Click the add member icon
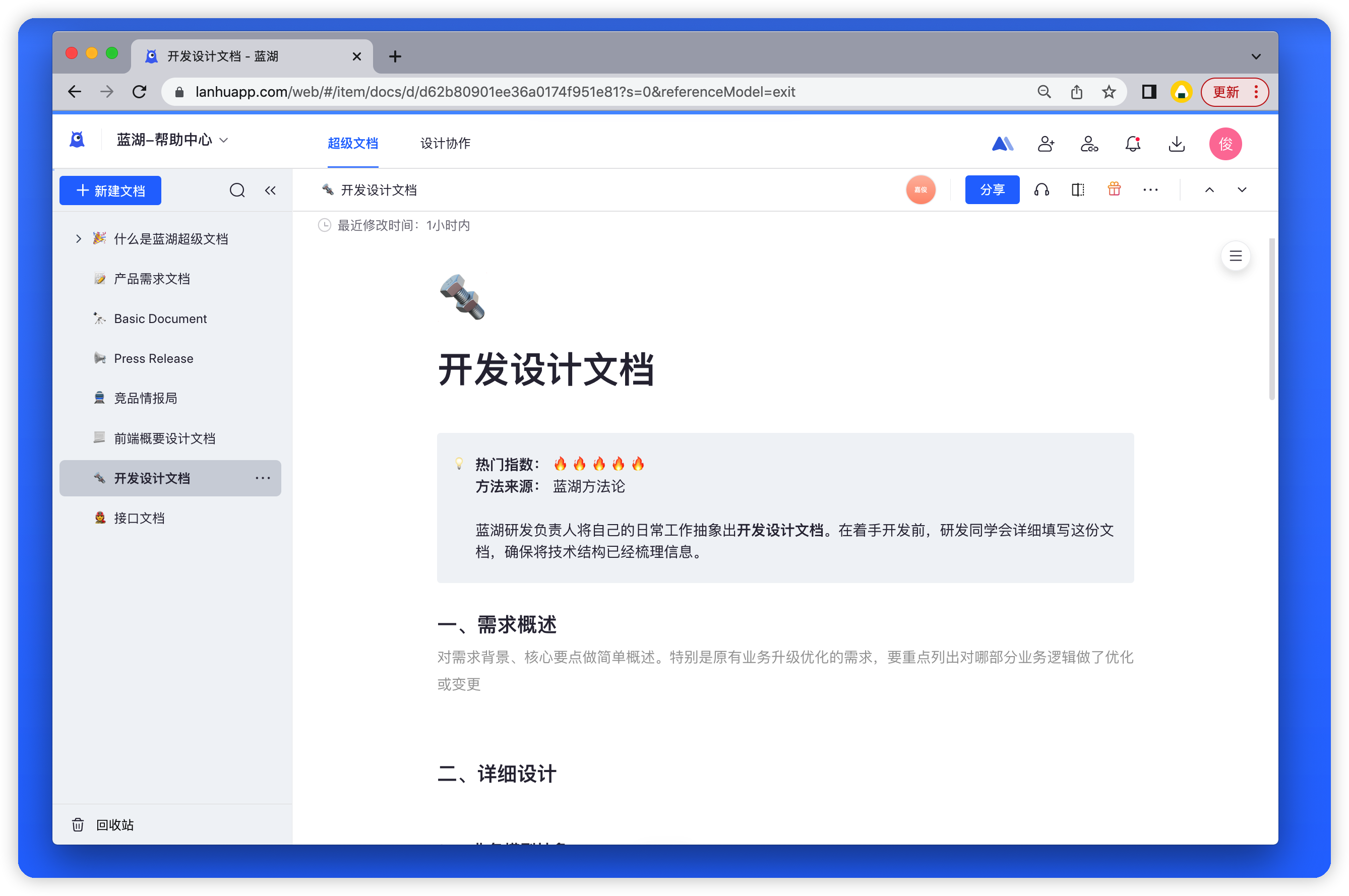This screenshot has height=896, width=1349. point(1046,144)
